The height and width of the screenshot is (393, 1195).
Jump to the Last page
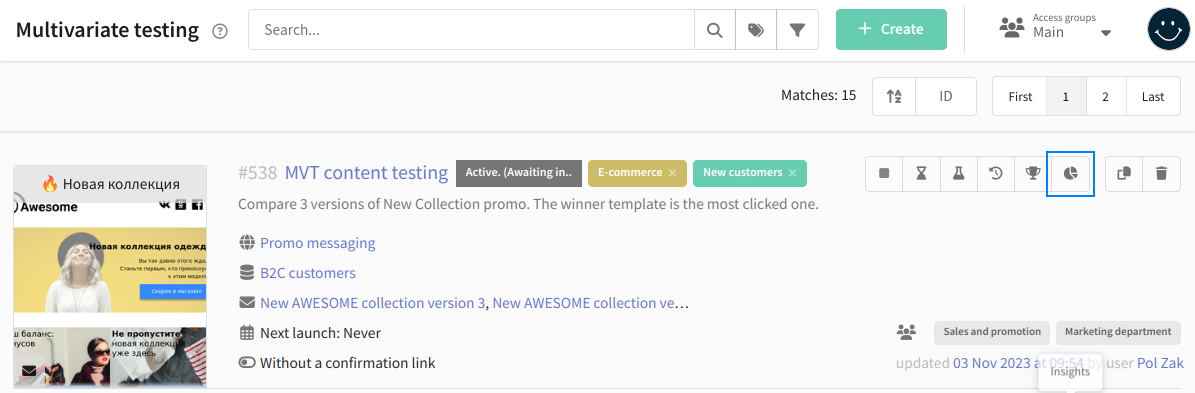1153,97
